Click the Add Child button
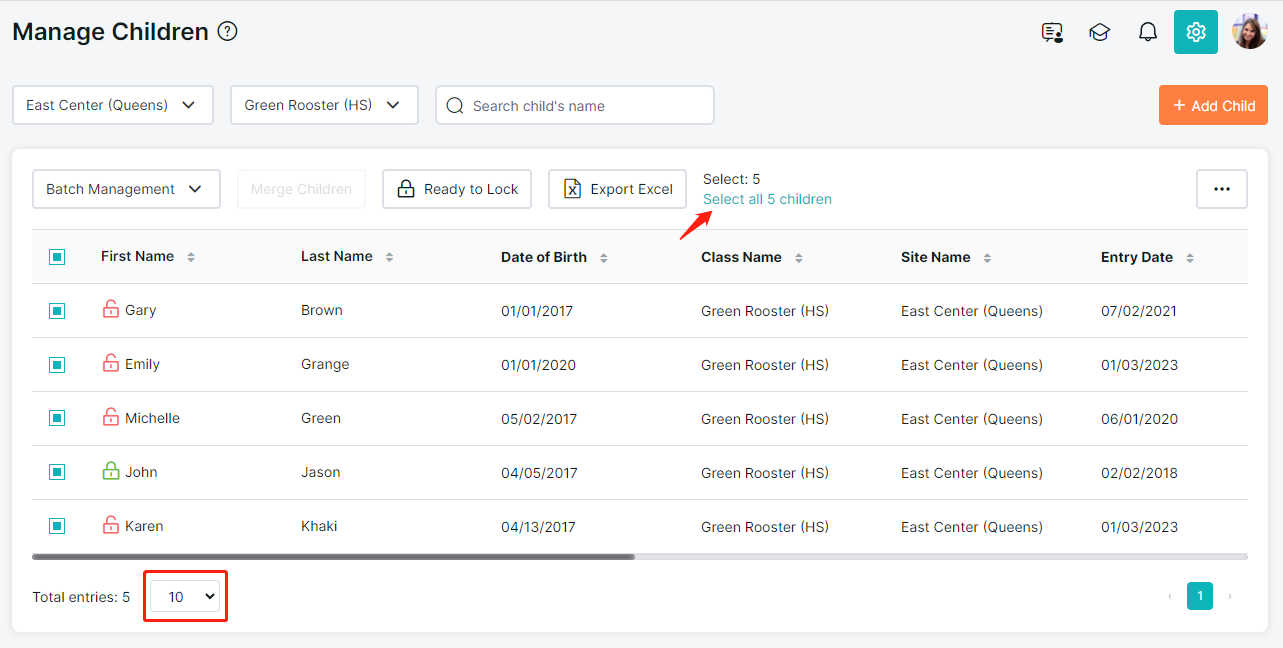The image size is (1283, 648). tap(1213, 105)
